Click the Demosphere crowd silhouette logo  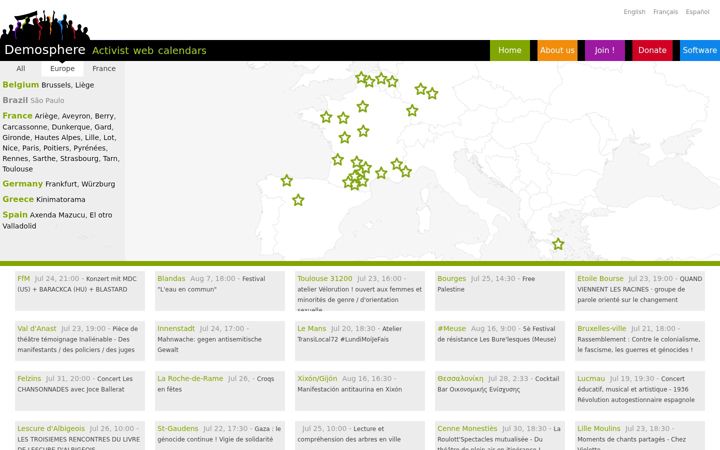pyautogui.click(x=45, y=25)
